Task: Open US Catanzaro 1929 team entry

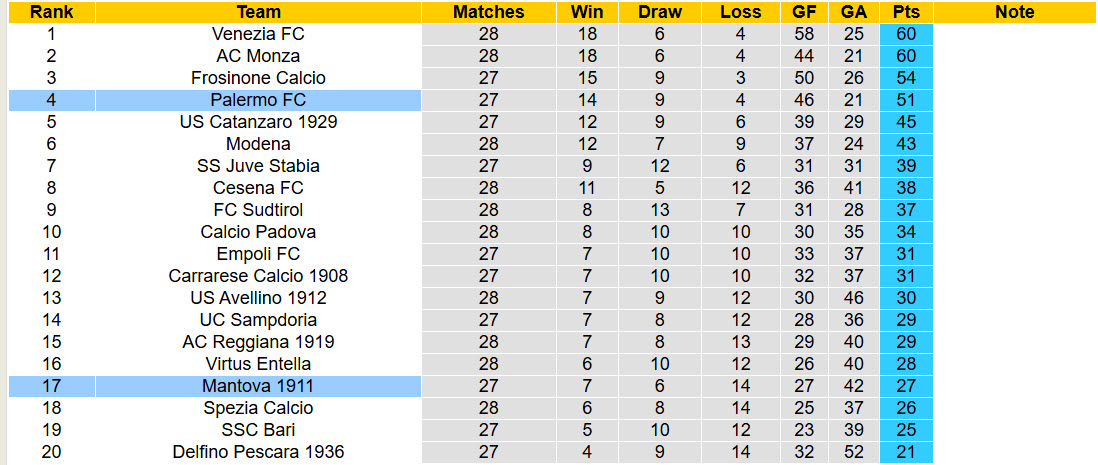Action: (x=258, y=122)
